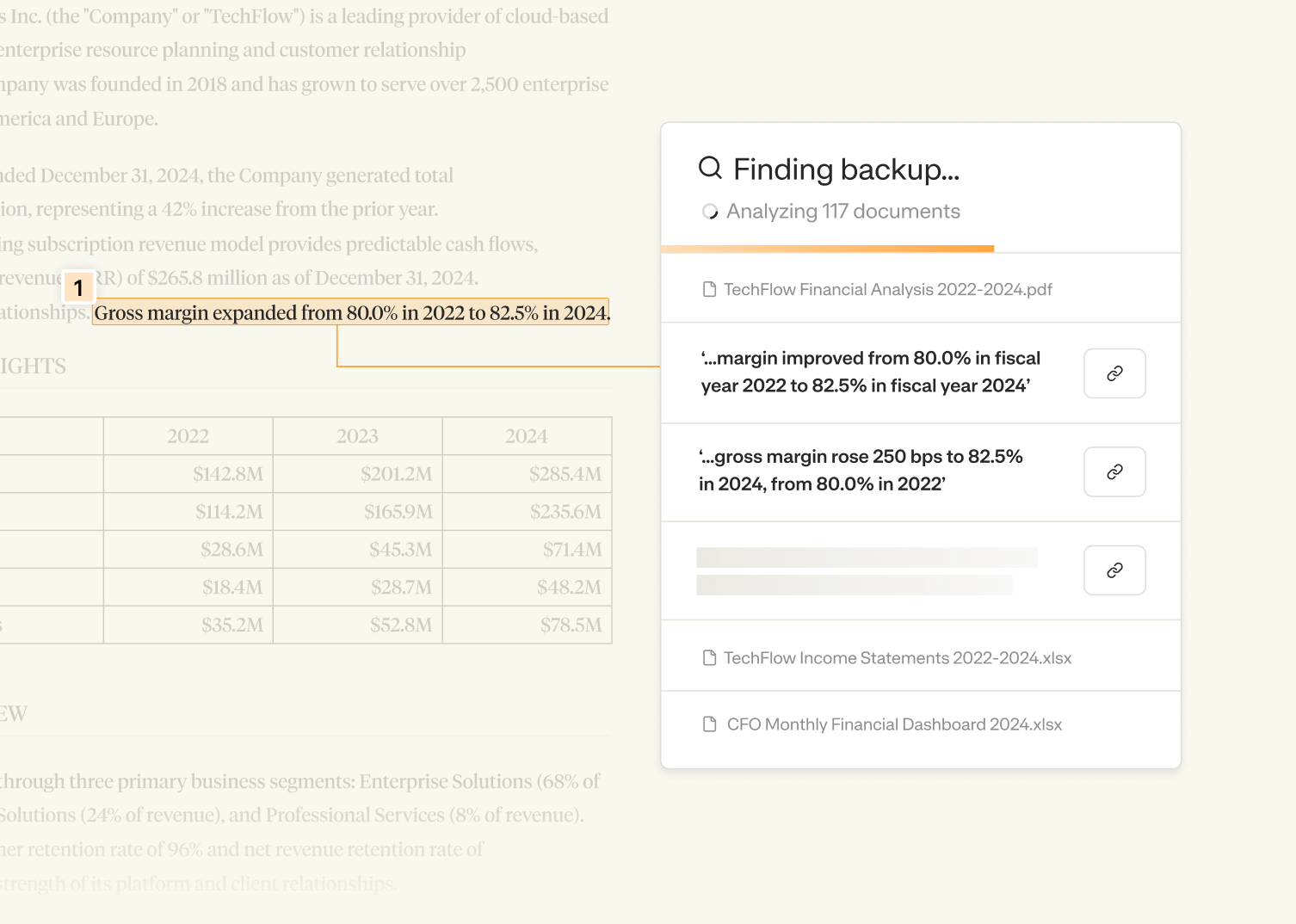Click the $201.2M table cell
Image resolution: width=1296 pixels, height=924 pixels.
(358, 474)
